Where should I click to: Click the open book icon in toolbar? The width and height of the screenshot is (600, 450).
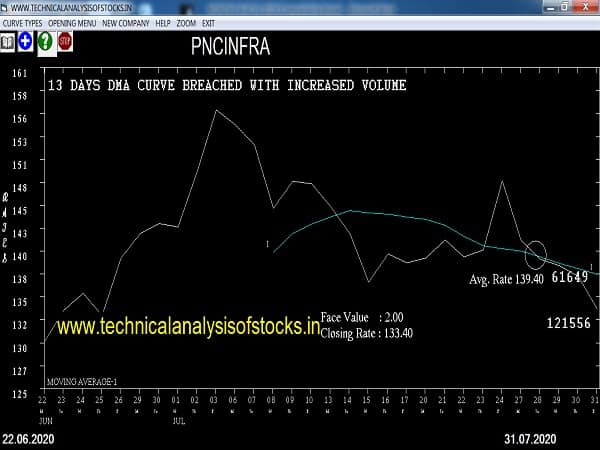[x=8, y=41]
